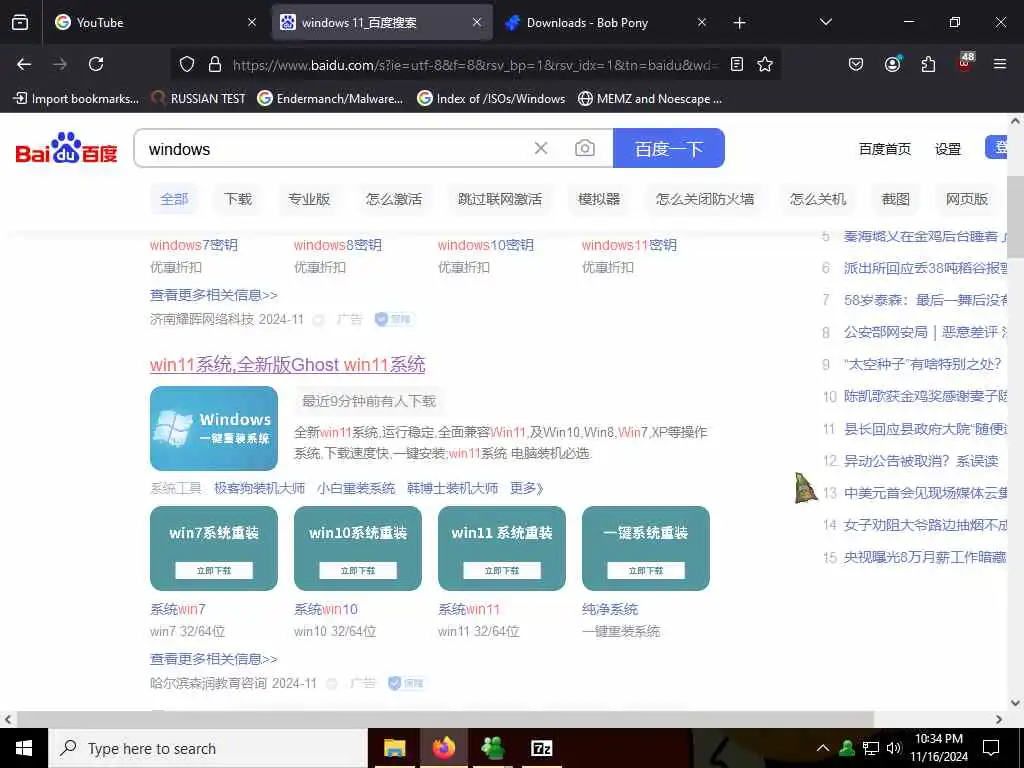This screenshot has height=768, width=1024.
Task: Open the extensions puzzle icon
Action: tap(928, 64)
